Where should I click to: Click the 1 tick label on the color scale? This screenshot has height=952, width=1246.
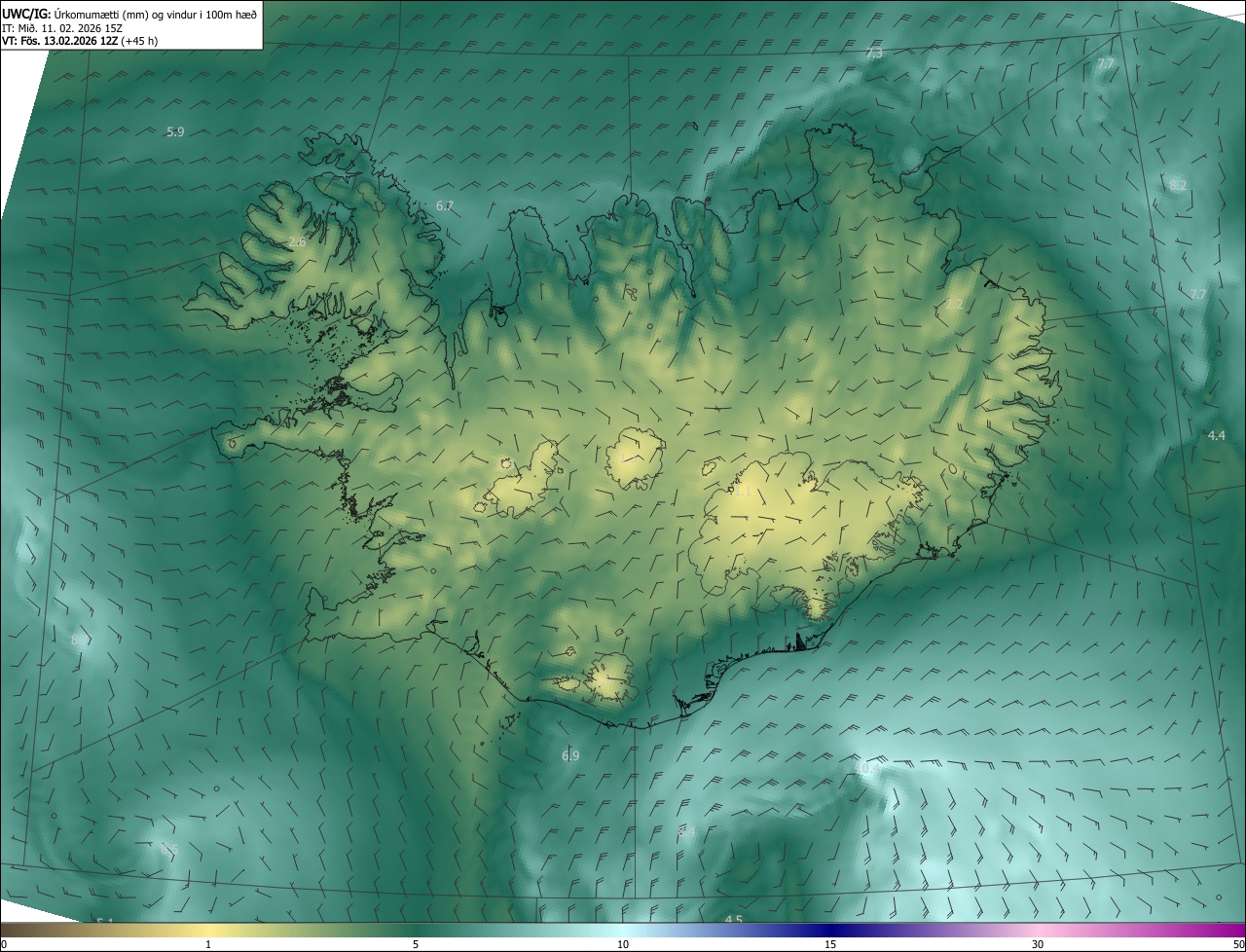point(208,944)
